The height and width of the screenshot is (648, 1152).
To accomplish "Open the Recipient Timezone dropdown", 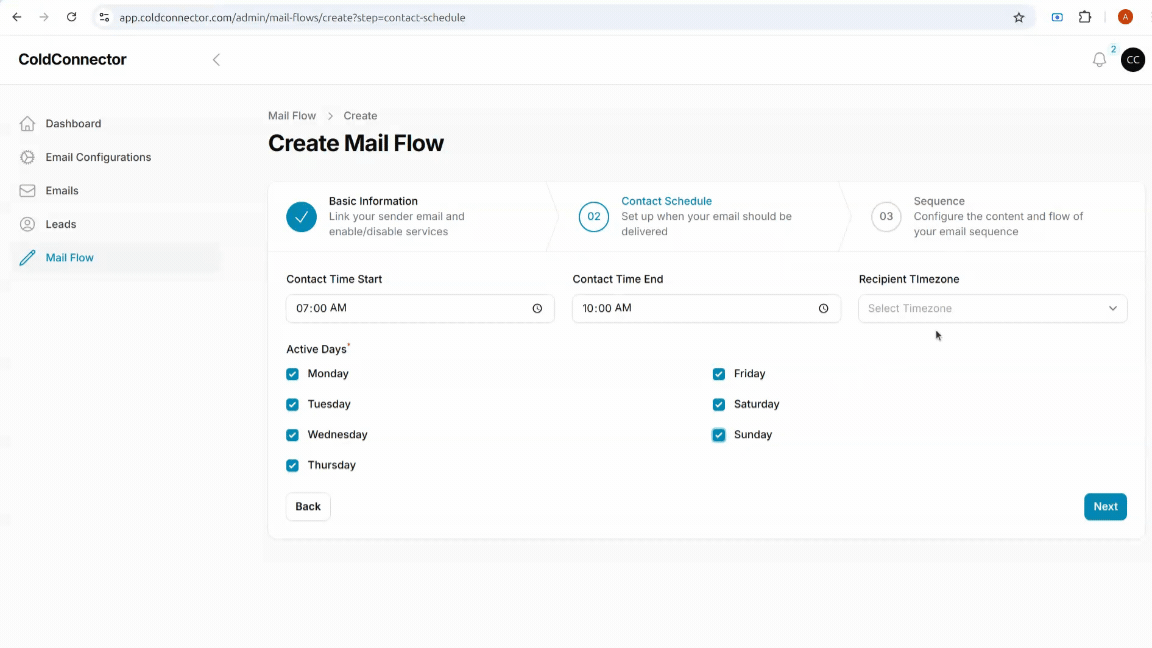I will pos(992,309).
